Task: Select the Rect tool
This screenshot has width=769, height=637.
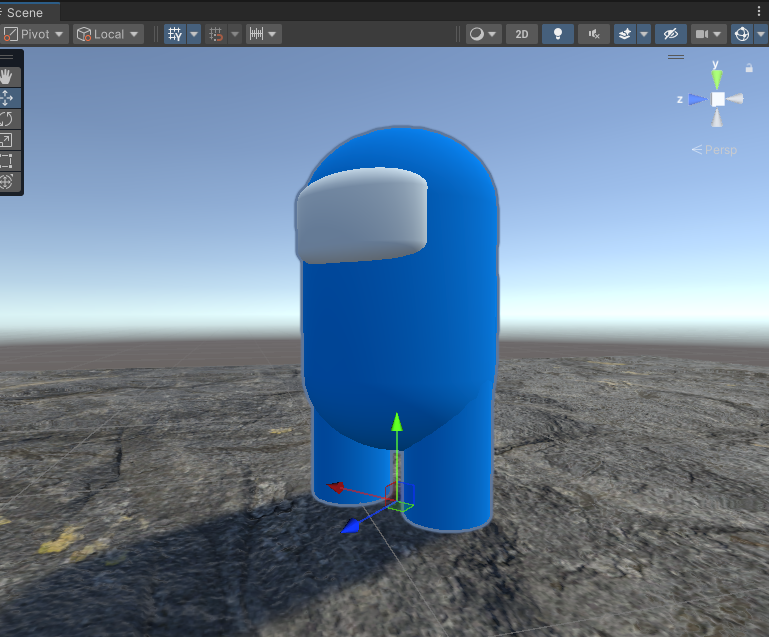Action: [x=7, y=161]
